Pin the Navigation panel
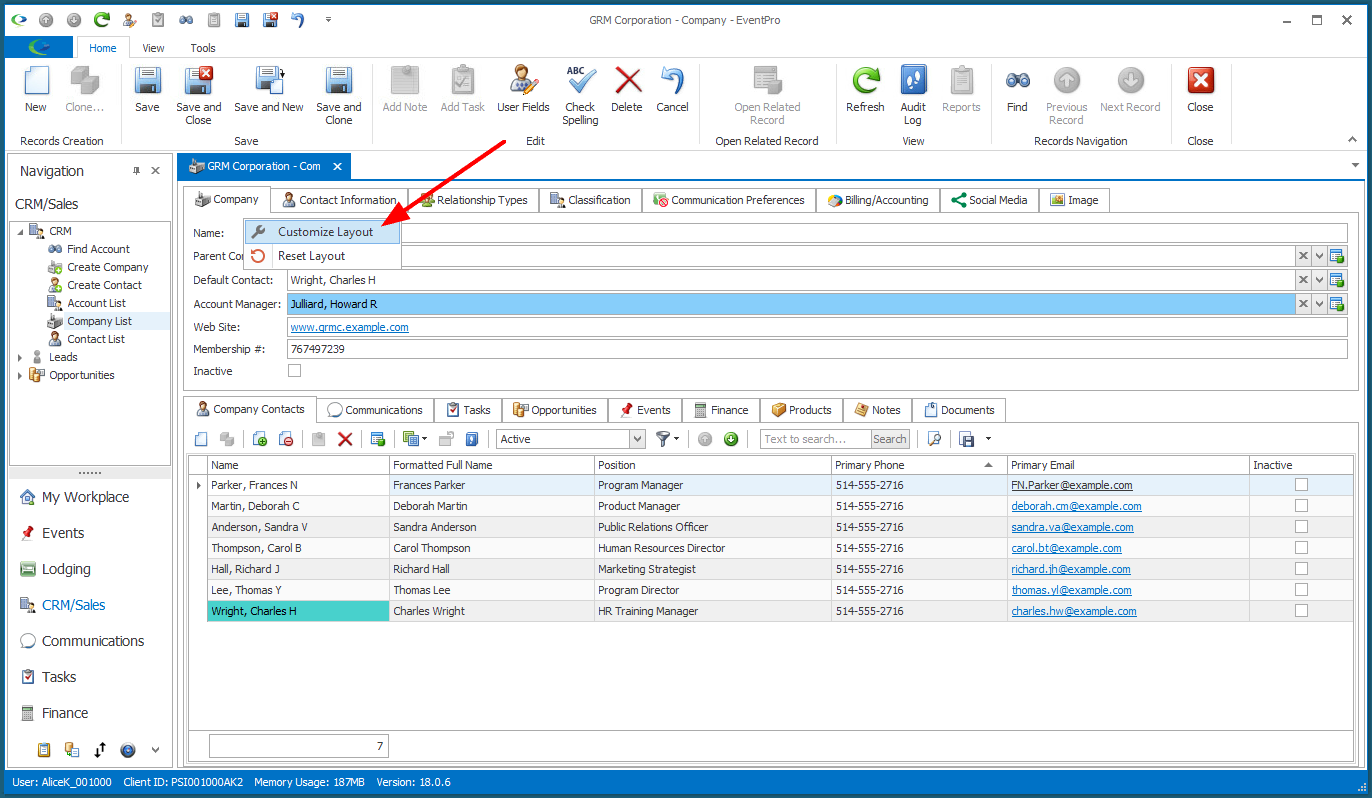 click(x=137, y=171)
